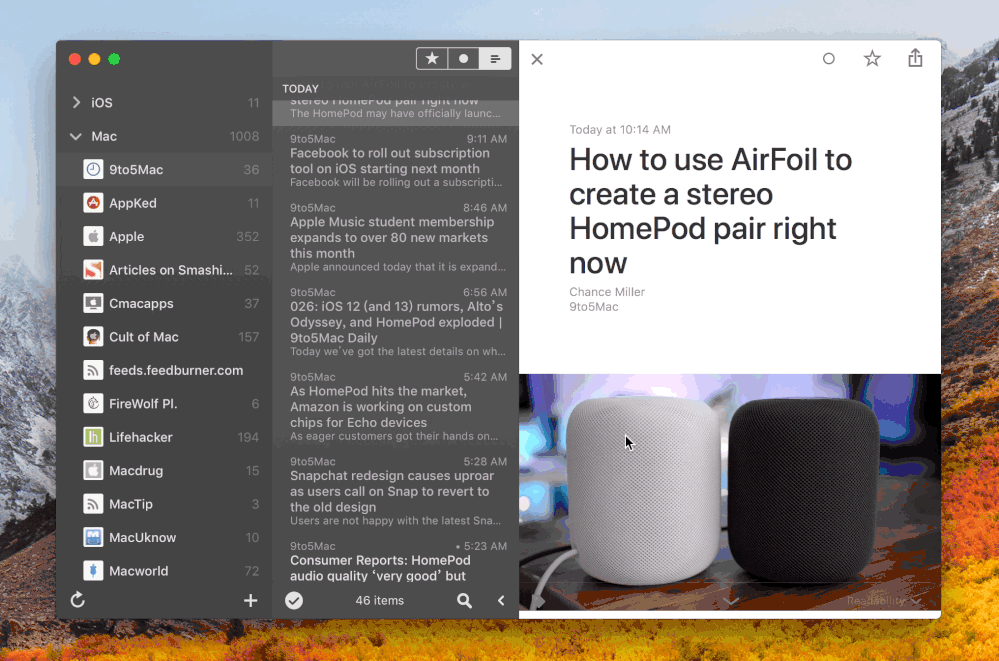Click the HomePod pair article image
The width and height of the screenshot is (999, 661).
729,492
